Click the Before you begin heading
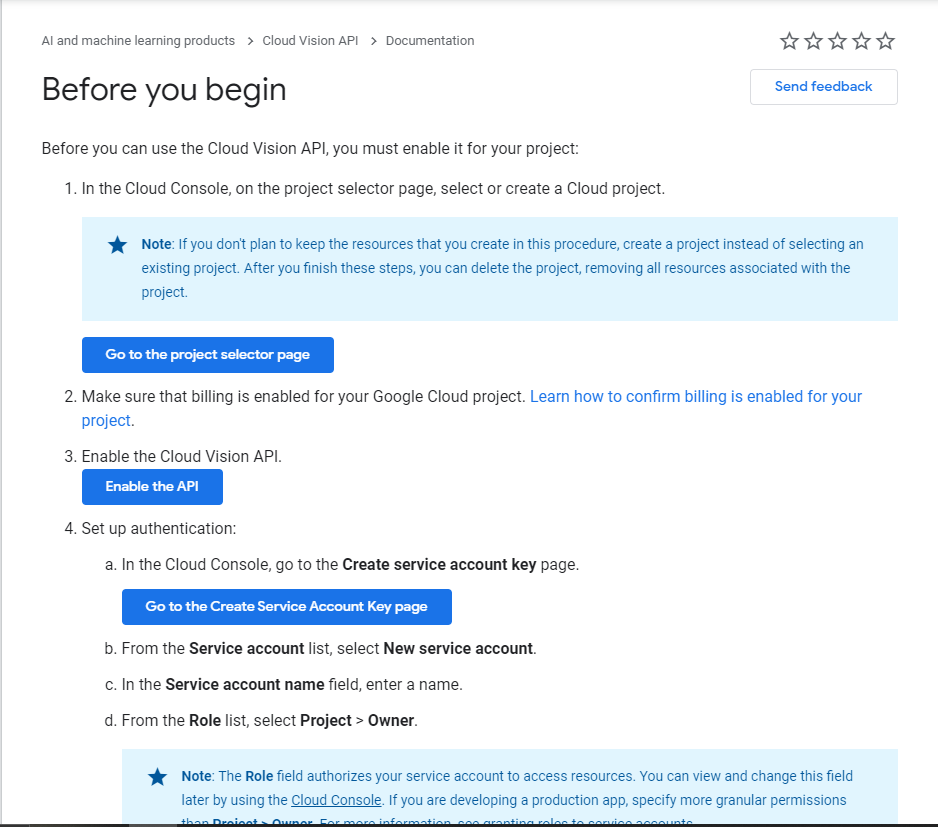Image resolution: width=938 pixels, height=827 pixels. click(164, 90)
